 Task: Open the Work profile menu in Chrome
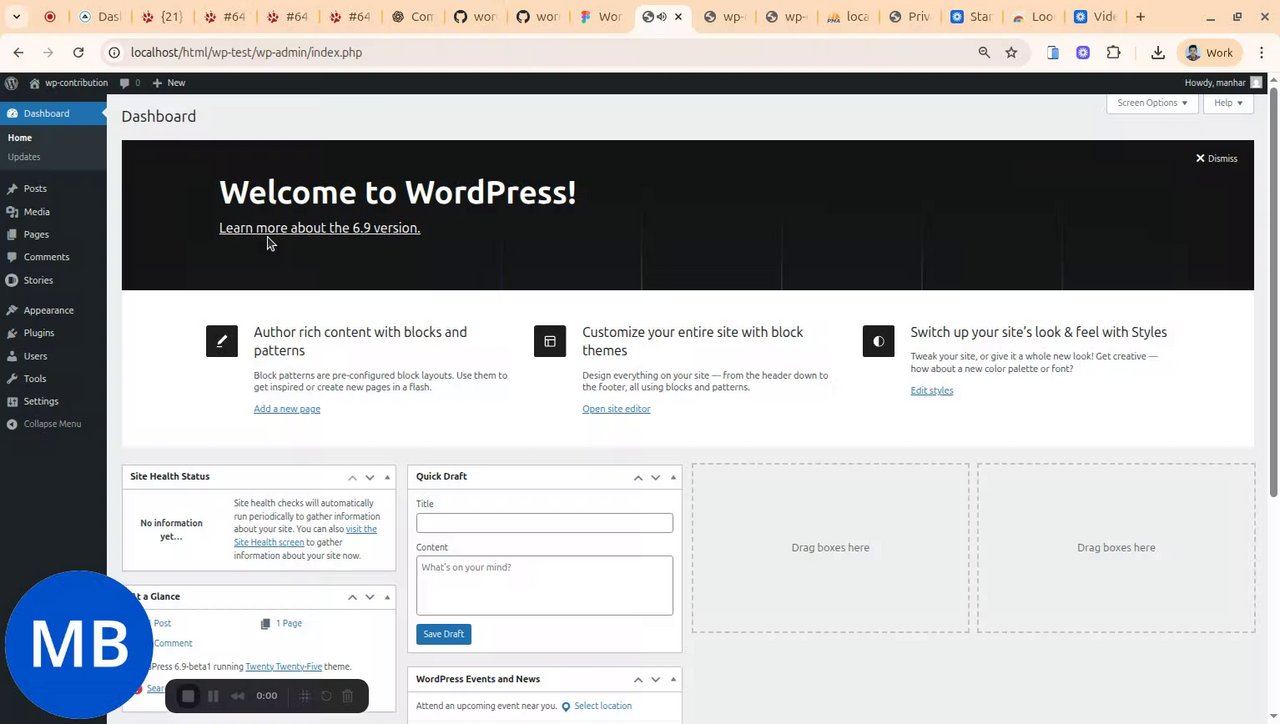click(x=1209, y=52)
